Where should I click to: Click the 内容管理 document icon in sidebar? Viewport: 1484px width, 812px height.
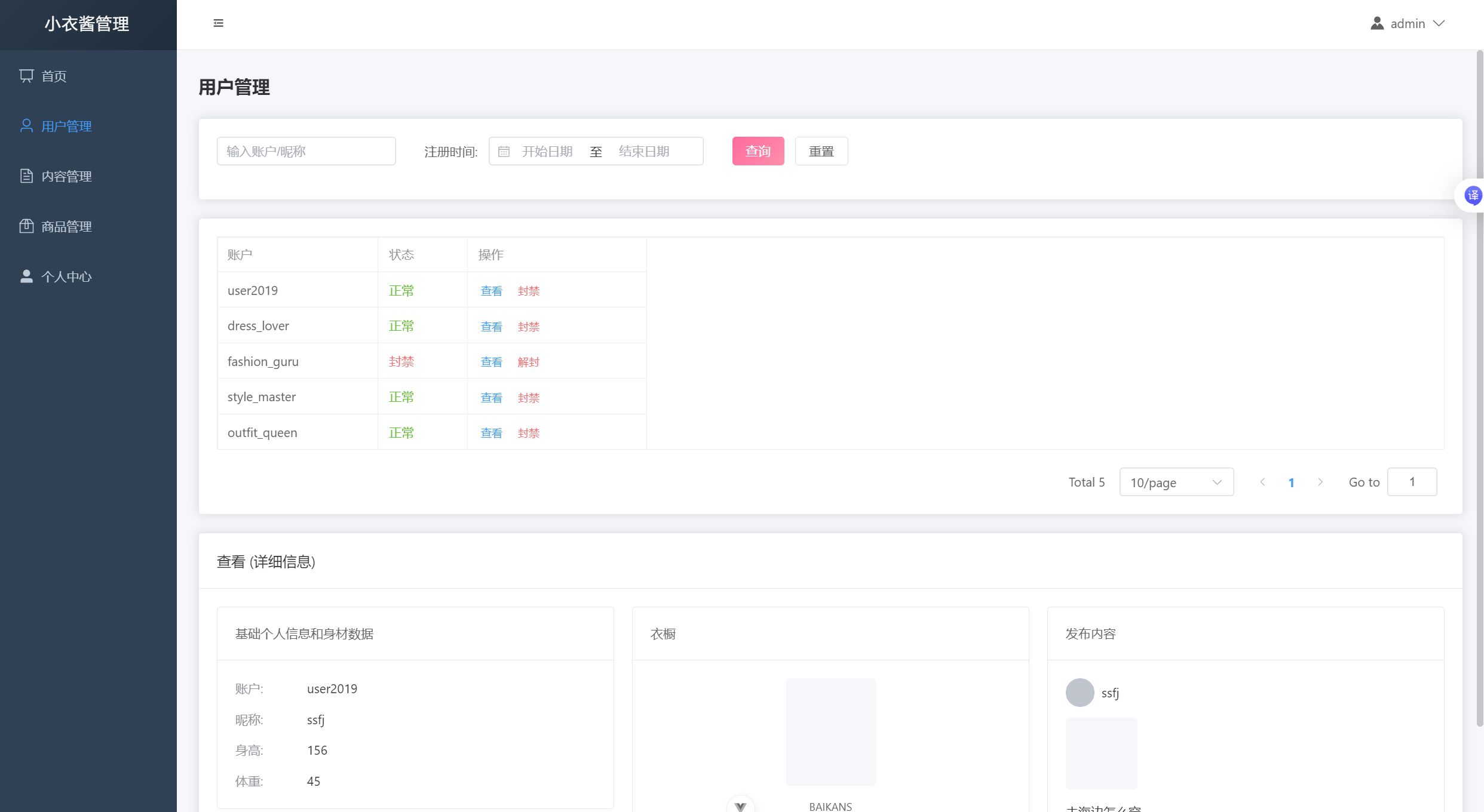click(26, 176)
